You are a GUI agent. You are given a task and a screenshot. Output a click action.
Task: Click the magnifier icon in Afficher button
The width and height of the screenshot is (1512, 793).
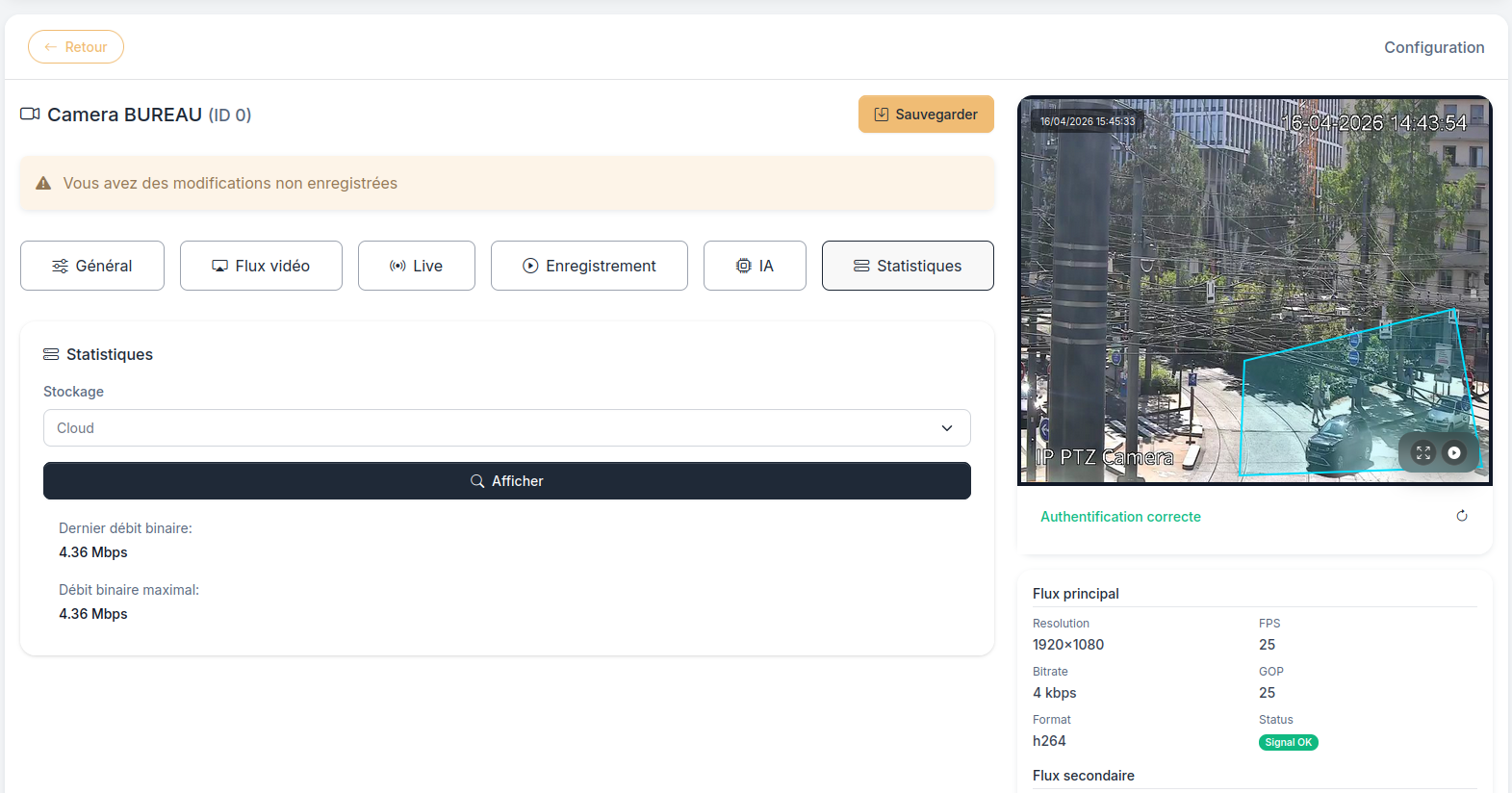pyautogui.click(x=477, y=481)
